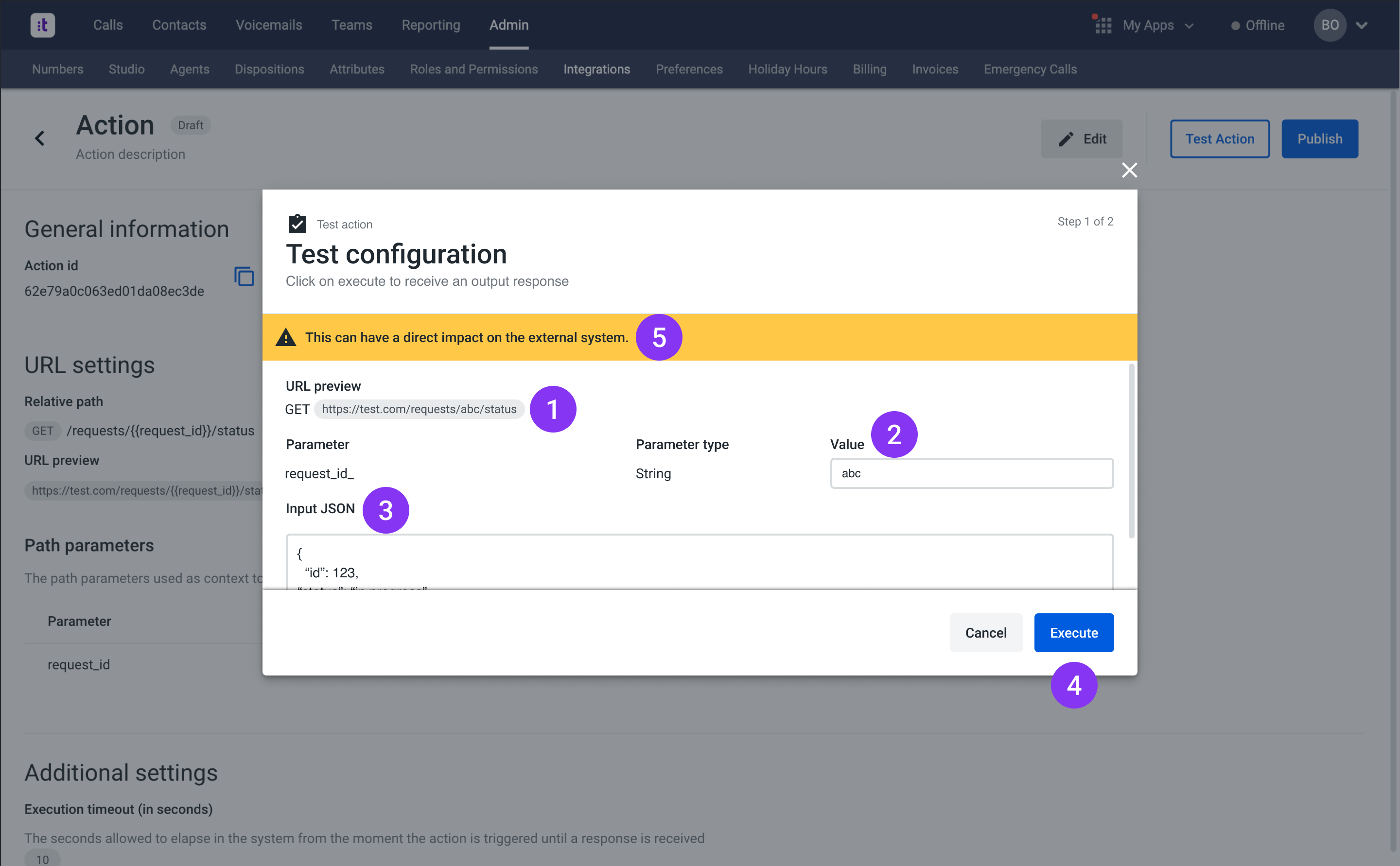Click the Talkdesk logo icon
The height and width of the screenshot is (866, 1400).
(x=42, y=25)
